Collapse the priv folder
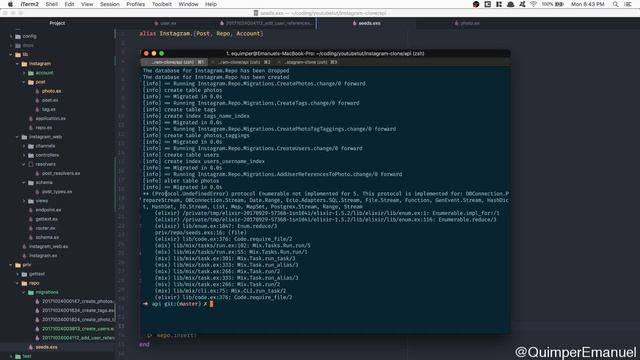Screen dimensions: 640x360 (x=11, y=265)
